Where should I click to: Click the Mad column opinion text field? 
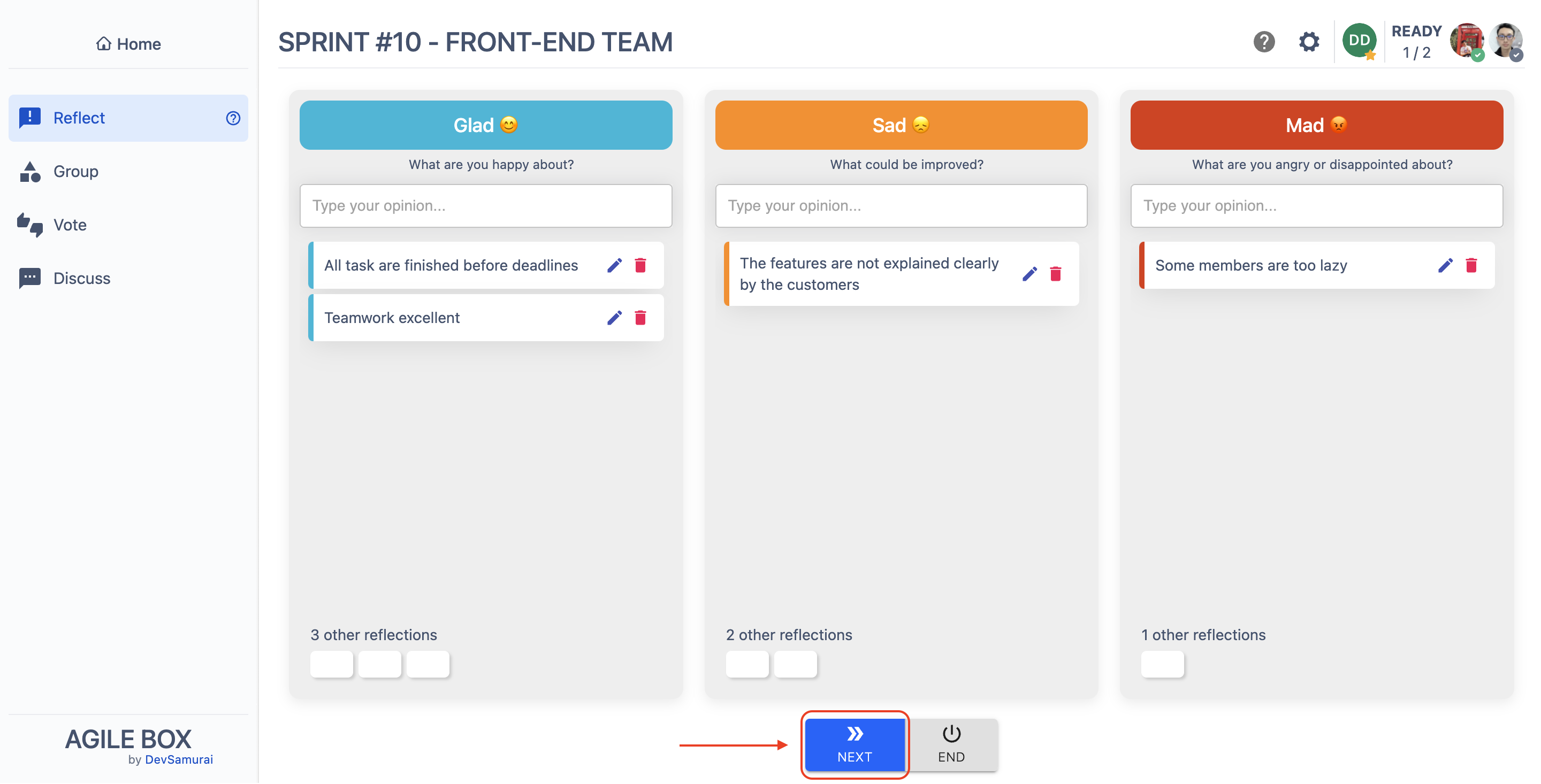coord(1316,206)
